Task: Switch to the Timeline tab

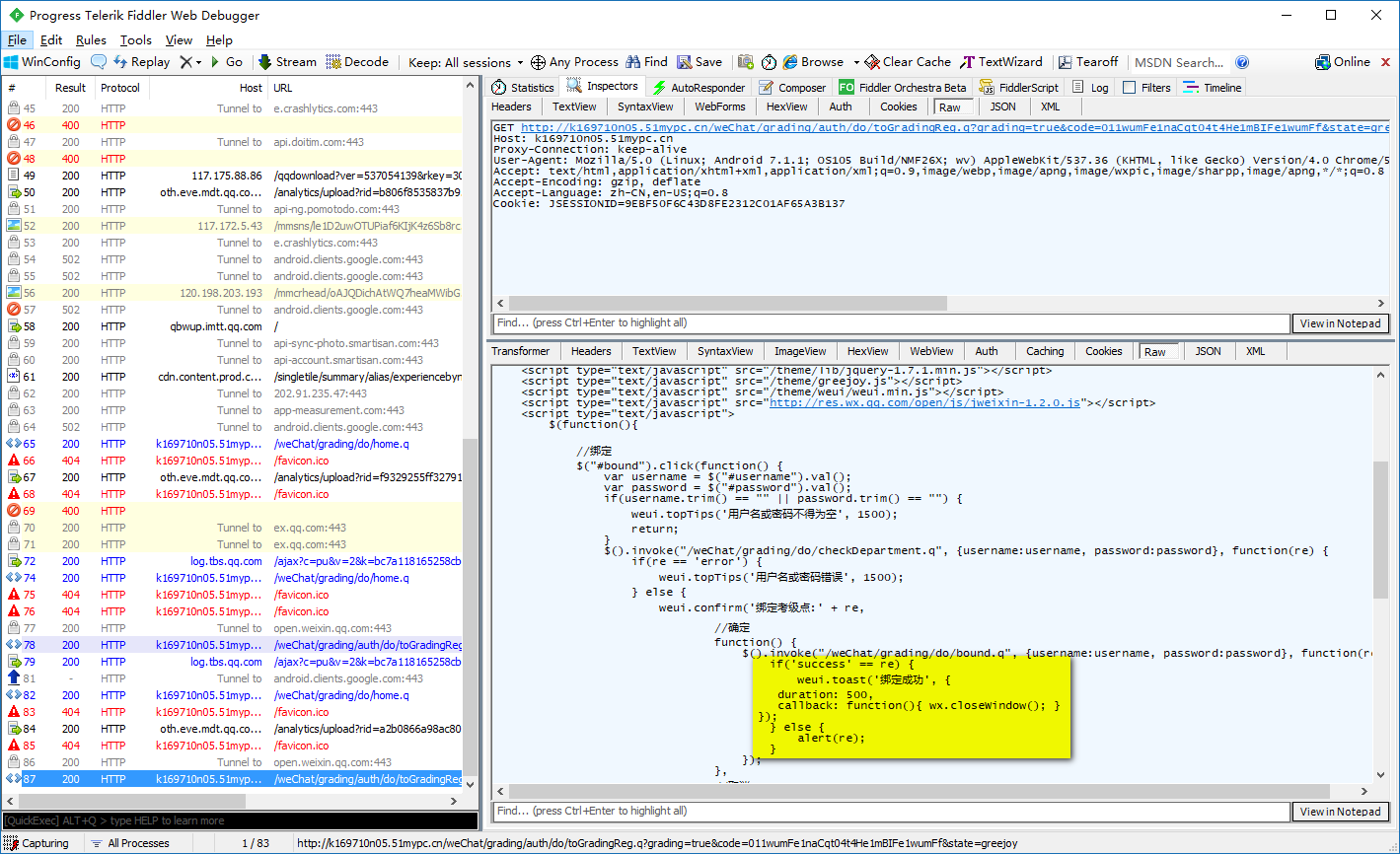Action: click(x=1214, y=88)
